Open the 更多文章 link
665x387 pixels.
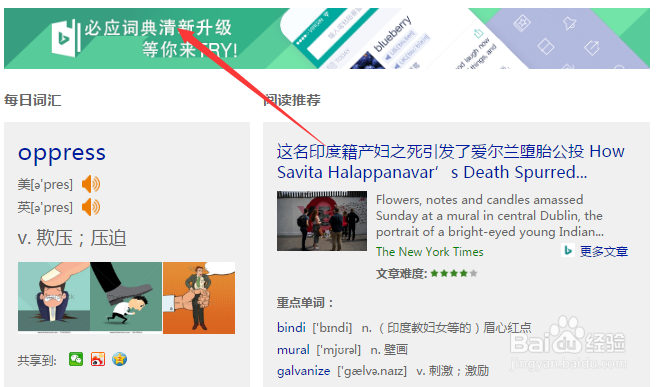coord(604,251)
